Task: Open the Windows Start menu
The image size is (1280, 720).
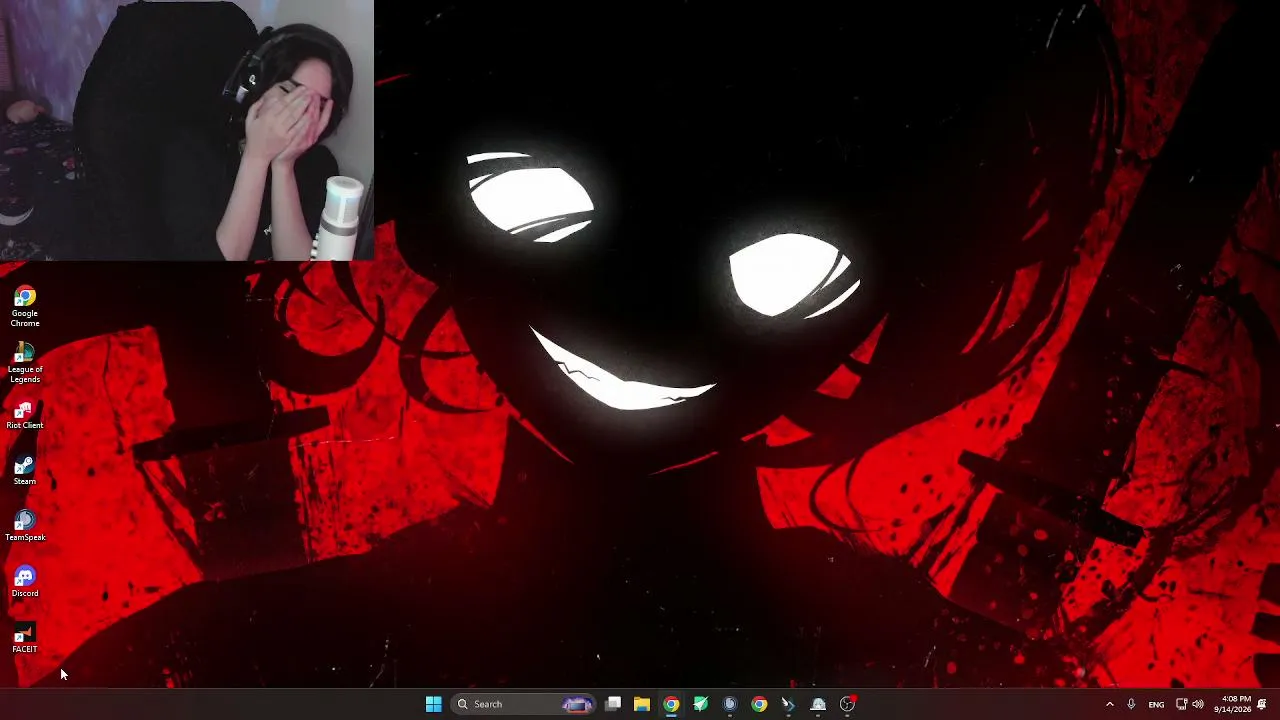Action: pyautogui.click(x=433, y=704)
